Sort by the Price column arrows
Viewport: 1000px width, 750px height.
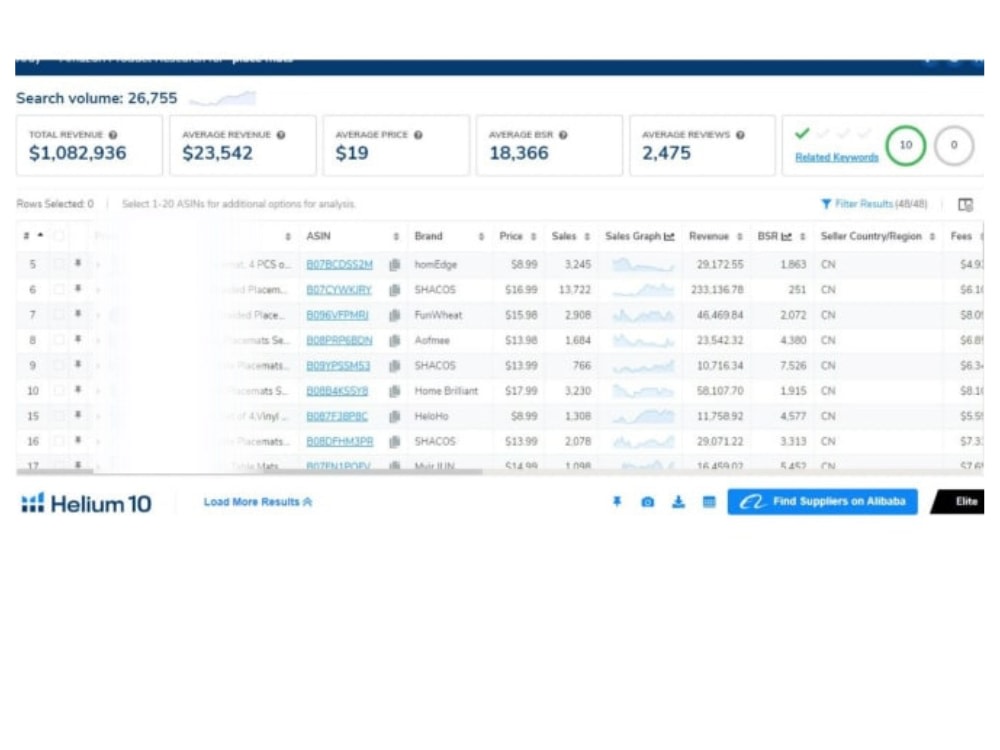click(x=534, y=237)
